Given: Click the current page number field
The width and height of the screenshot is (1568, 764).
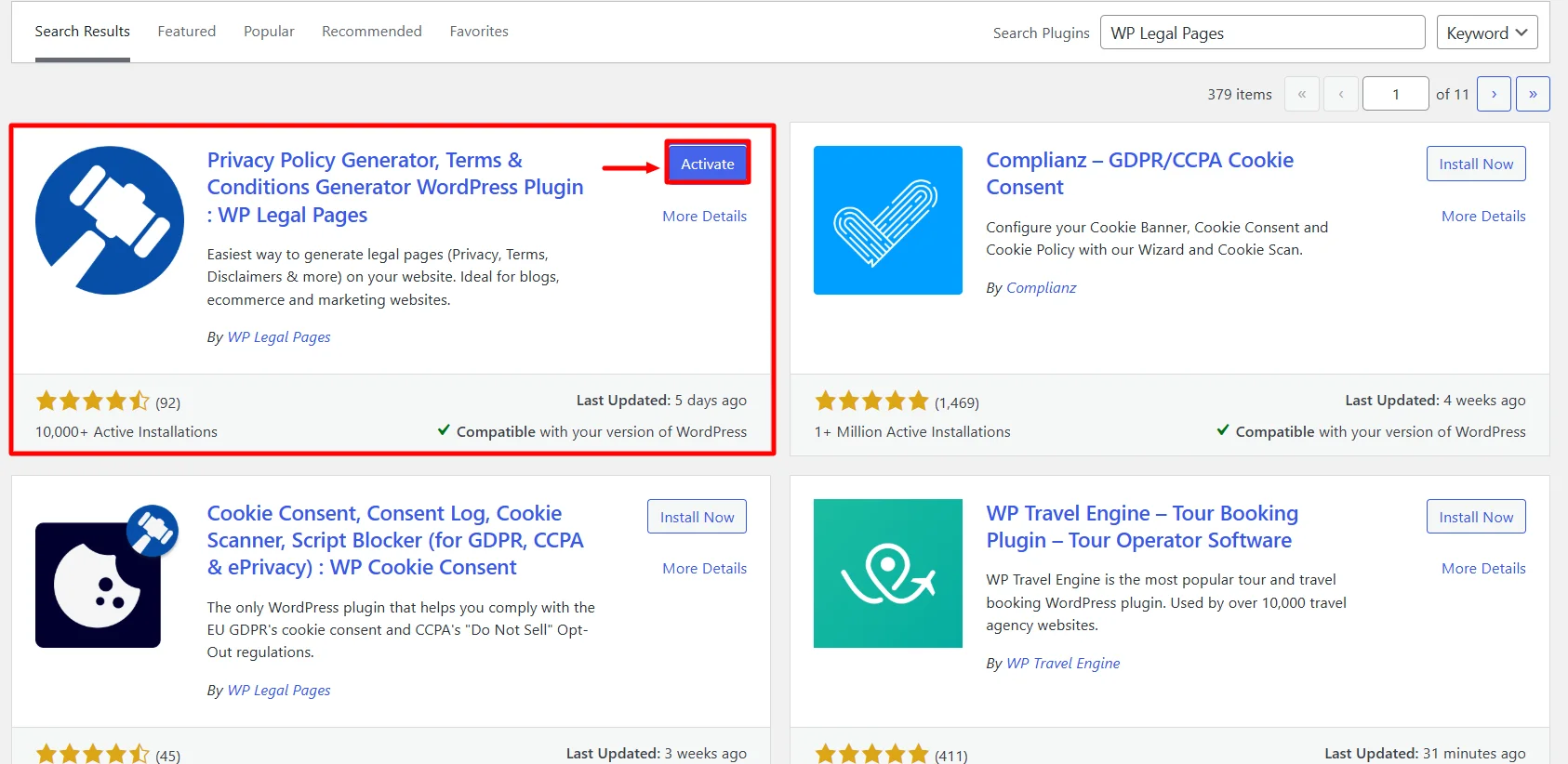Looking at the screenshot, I should (x=1395, y=94).
